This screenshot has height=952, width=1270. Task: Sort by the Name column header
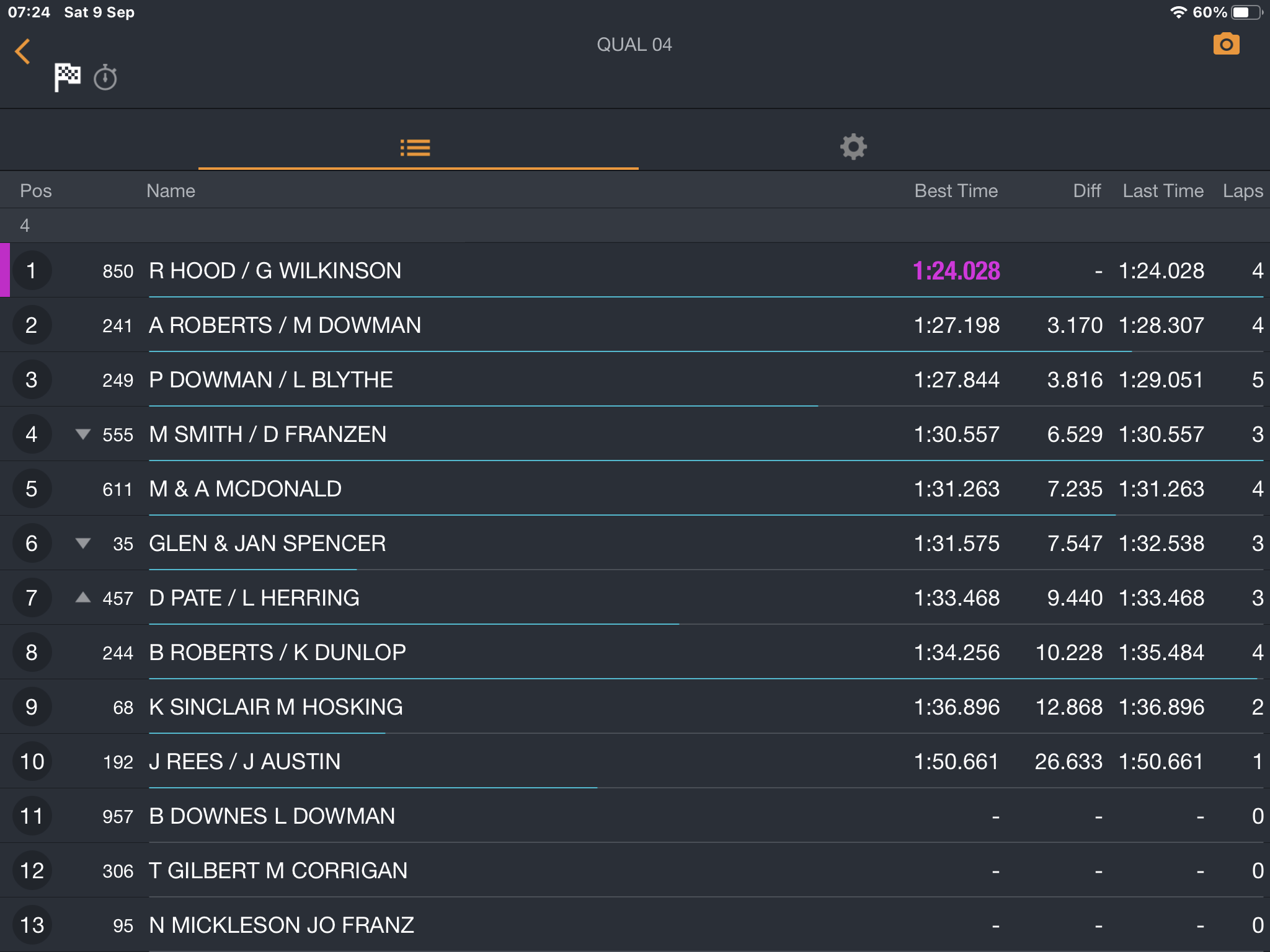[171, 191]
